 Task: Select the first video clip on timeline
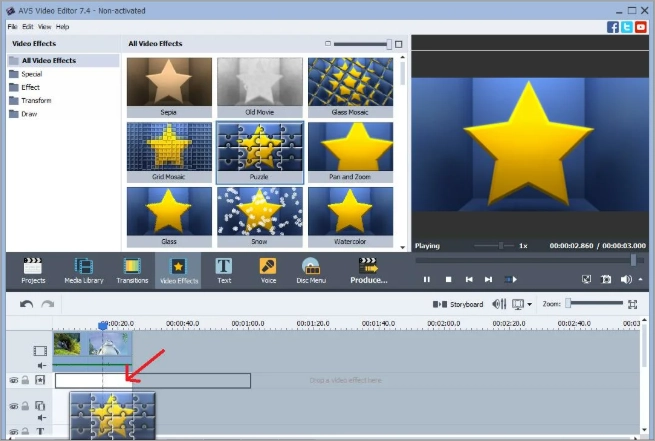(67, 344)
